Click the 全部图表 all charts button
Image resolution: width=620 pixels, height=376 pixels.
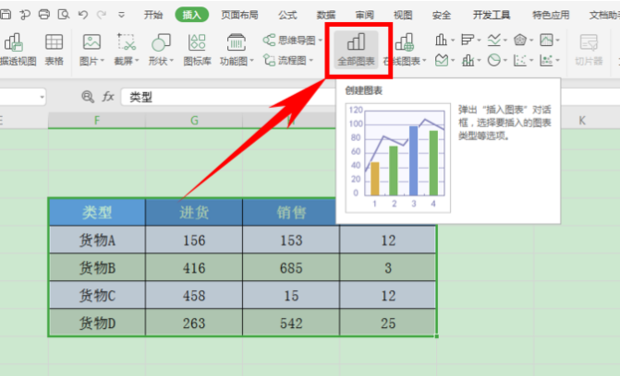pos(356,50)
